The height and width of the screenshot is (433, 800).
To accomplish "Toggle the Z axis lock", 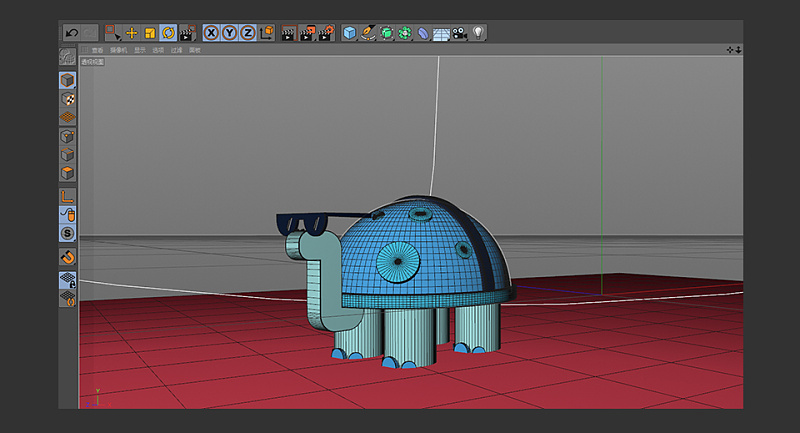I will click(247, 33).
